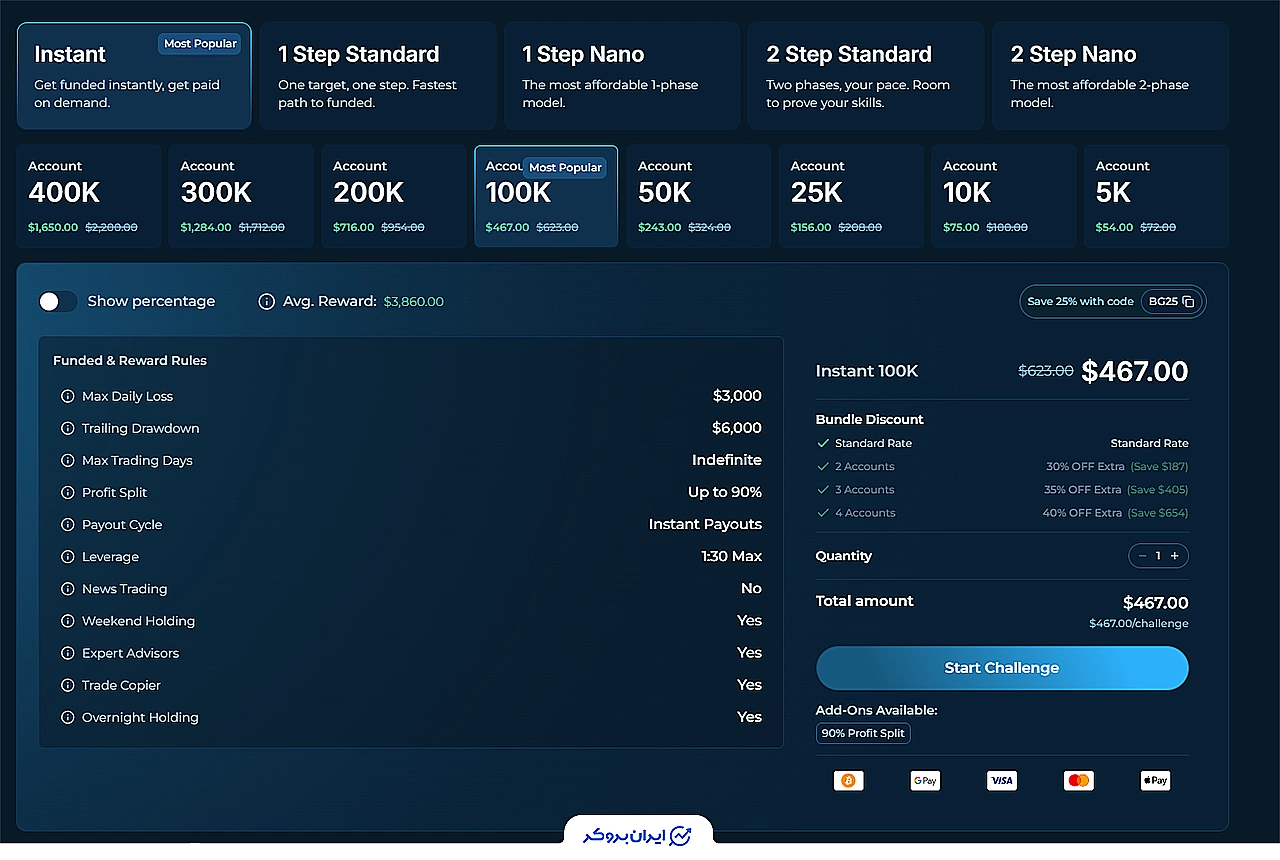Choose the 5K account card
Viewport: 1280px width, 860px height.
1156,196
